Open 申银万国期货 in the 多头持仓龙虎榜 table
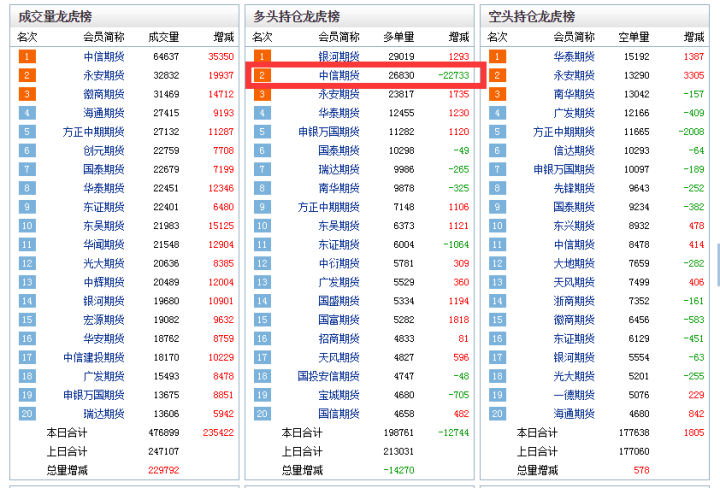 (329, 132)
